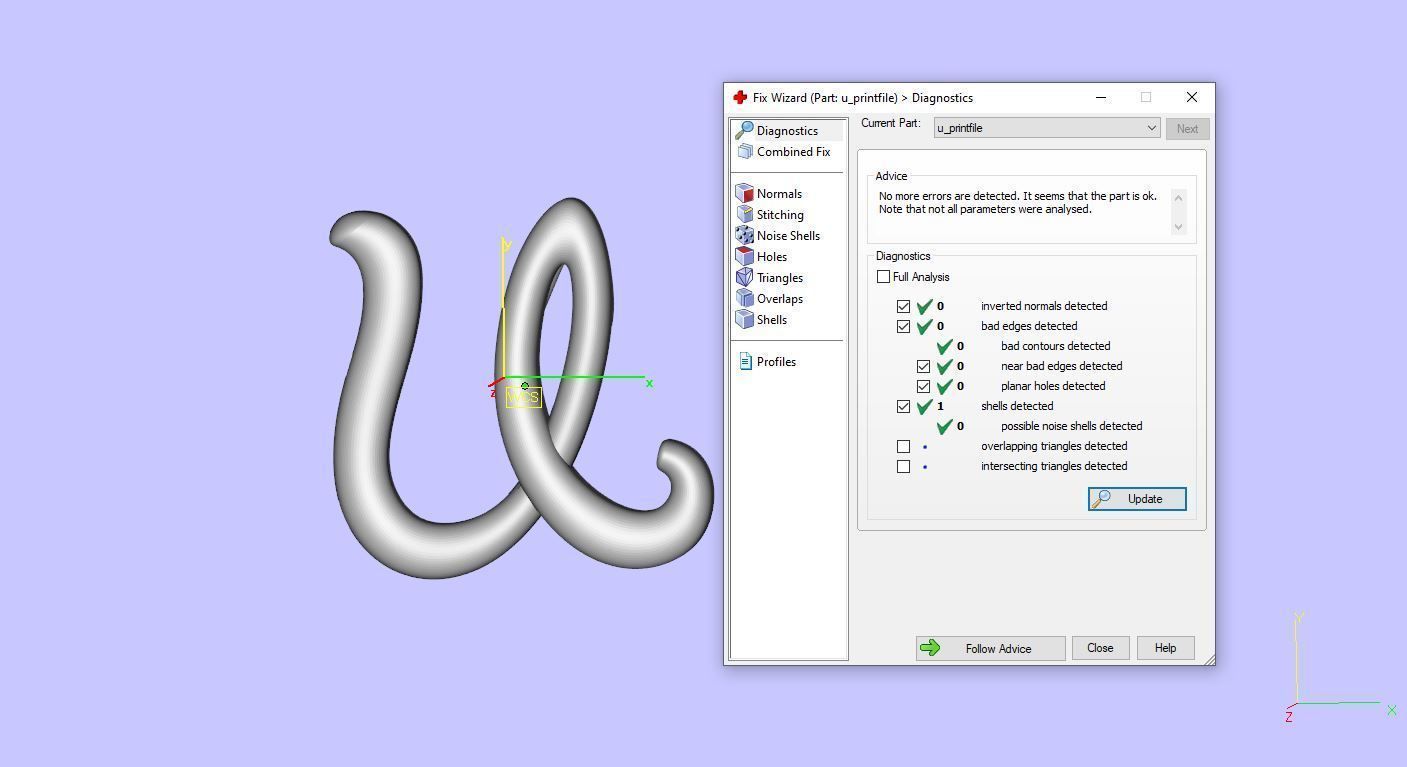Minimize the Fix Wizard window
Screen dimensions: 1407x767
pyautogui.click(x=1101, y=97)
